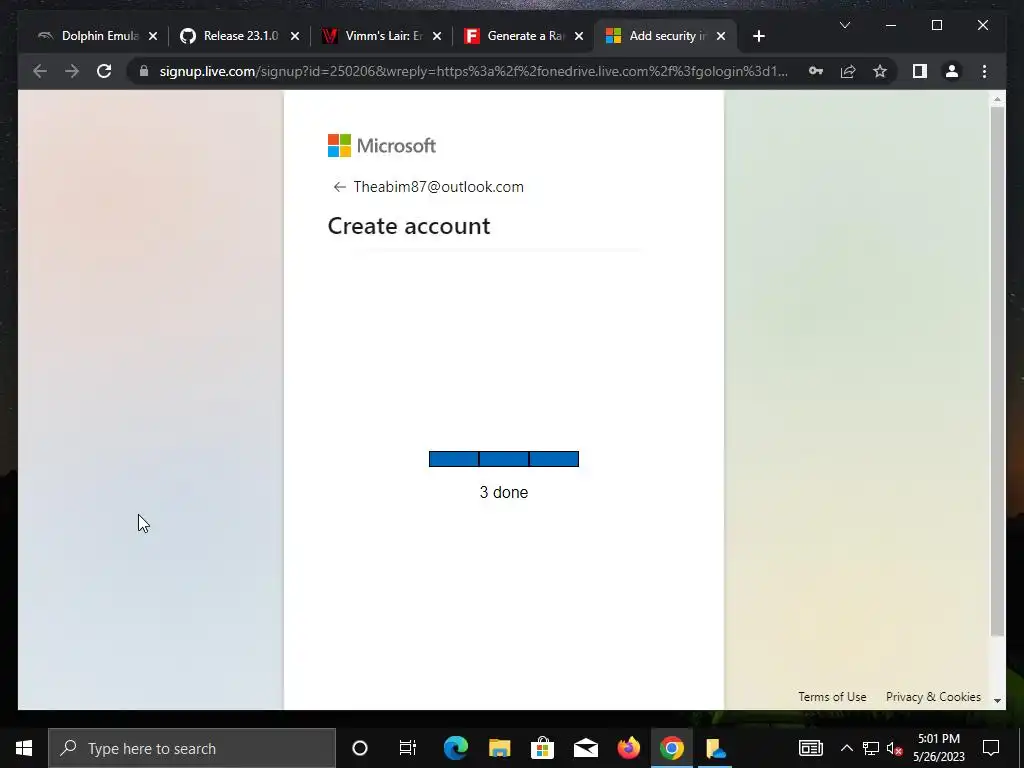Open a new browser tab
The image size is (1024, 768).
[758, 37]
